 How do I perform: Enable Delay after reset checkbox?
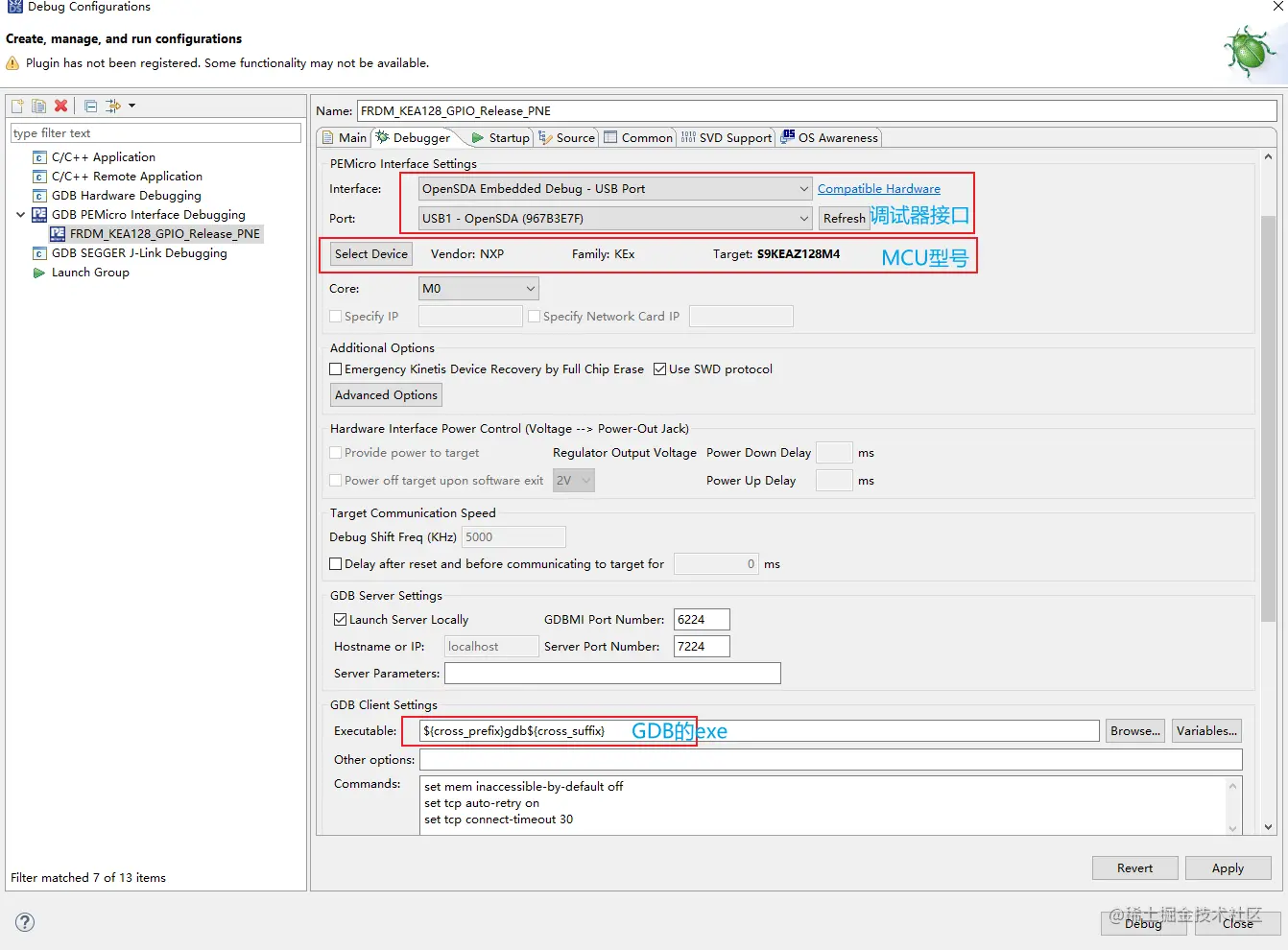[x=336, y=564]
